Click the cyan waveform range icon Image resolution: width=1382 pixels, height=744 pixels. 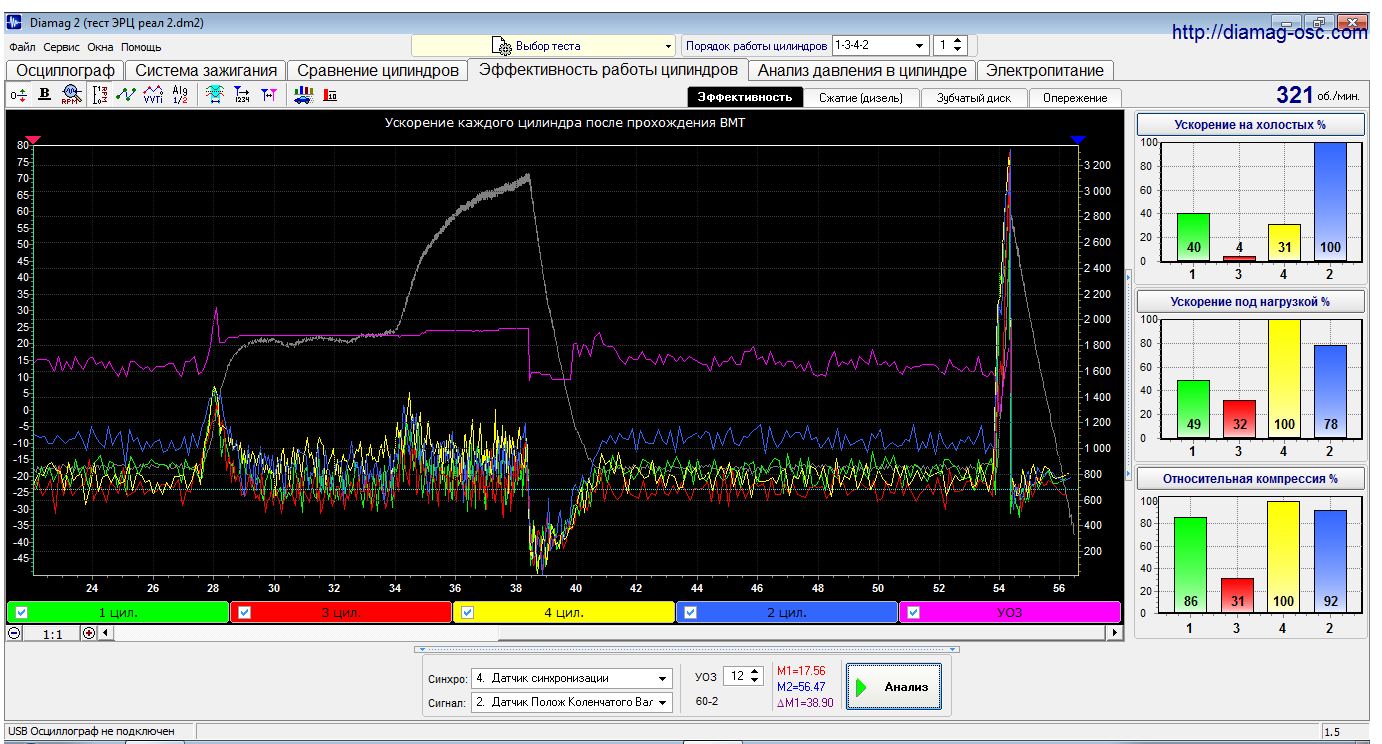coord(214,94)
